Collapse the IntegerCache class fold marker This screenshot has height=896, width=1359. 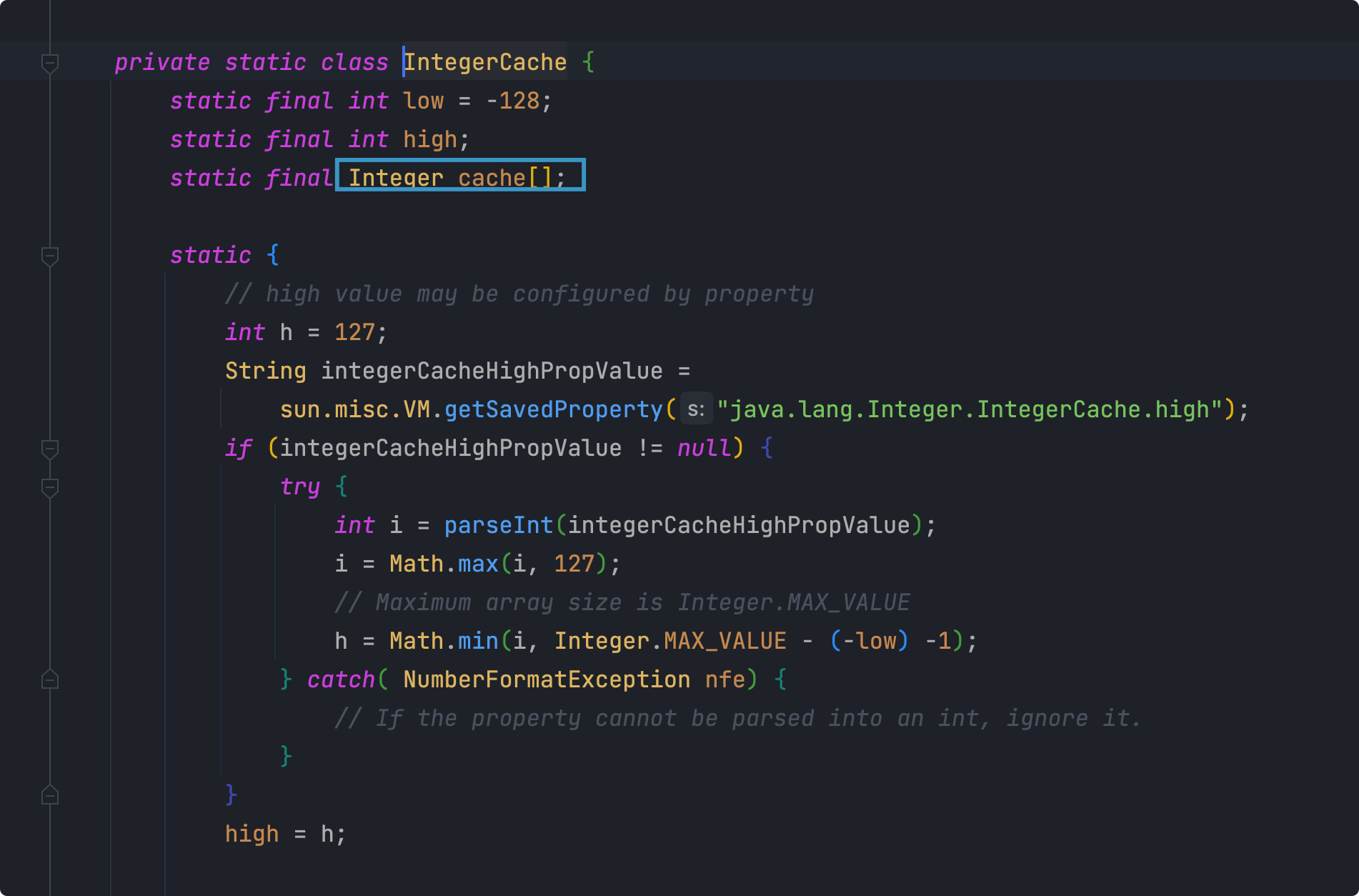[x=50, y=63]
